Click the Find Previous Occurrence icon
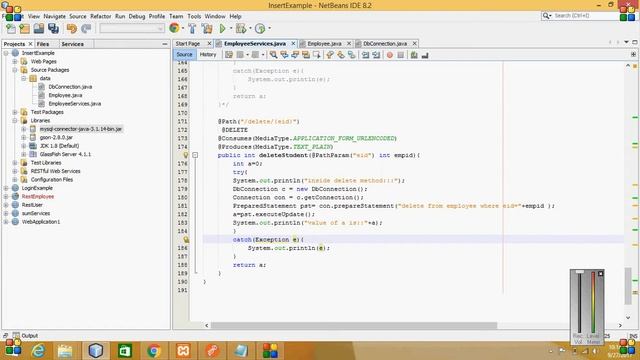 point(284,55)
